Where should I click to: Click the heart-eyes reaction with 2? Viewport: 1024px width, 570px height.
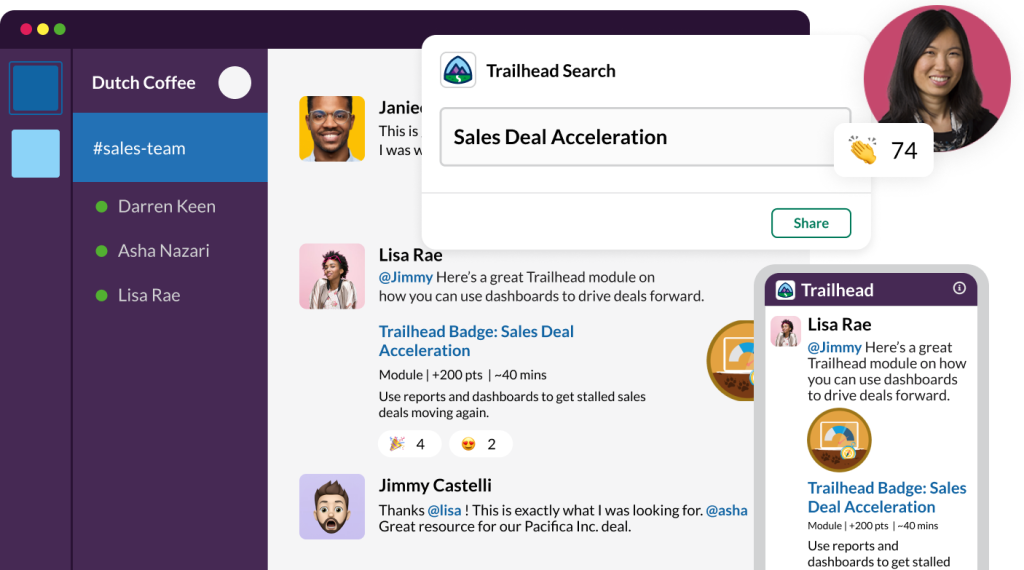[x=480, y=444]
